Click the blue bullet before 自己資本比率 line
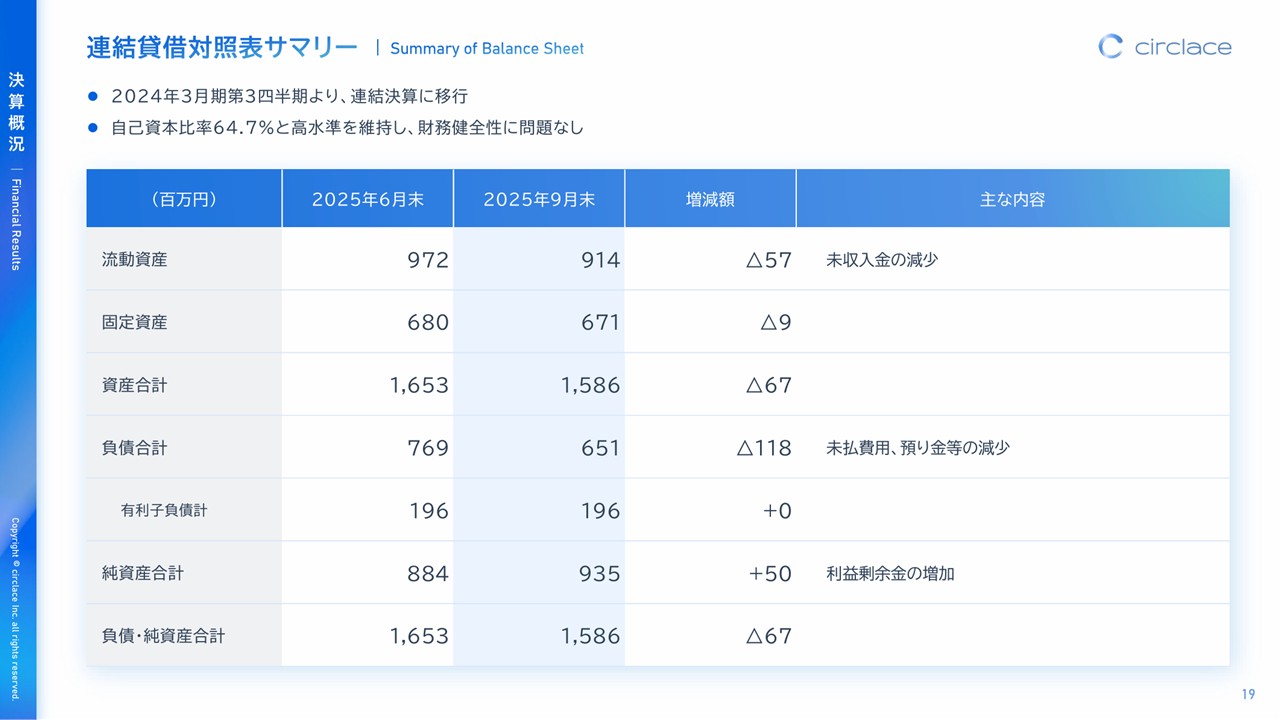 [93, 128]
